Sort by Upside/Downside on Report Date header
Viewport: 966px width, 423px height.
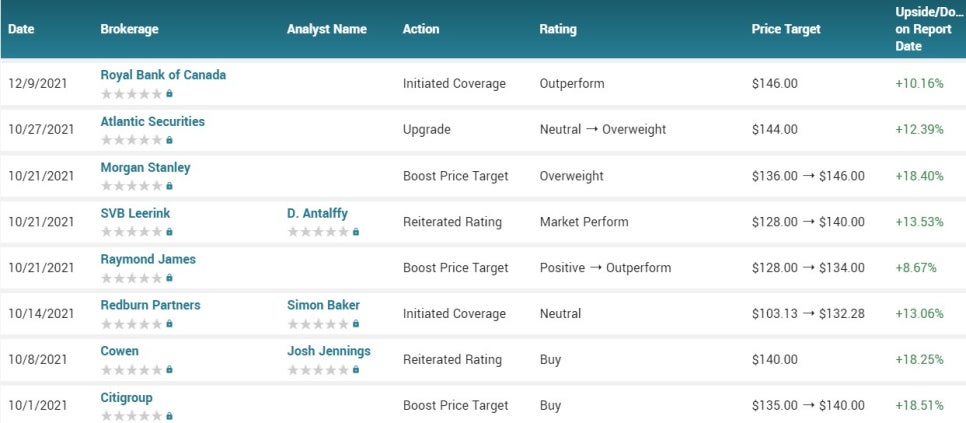click(929, 29)
